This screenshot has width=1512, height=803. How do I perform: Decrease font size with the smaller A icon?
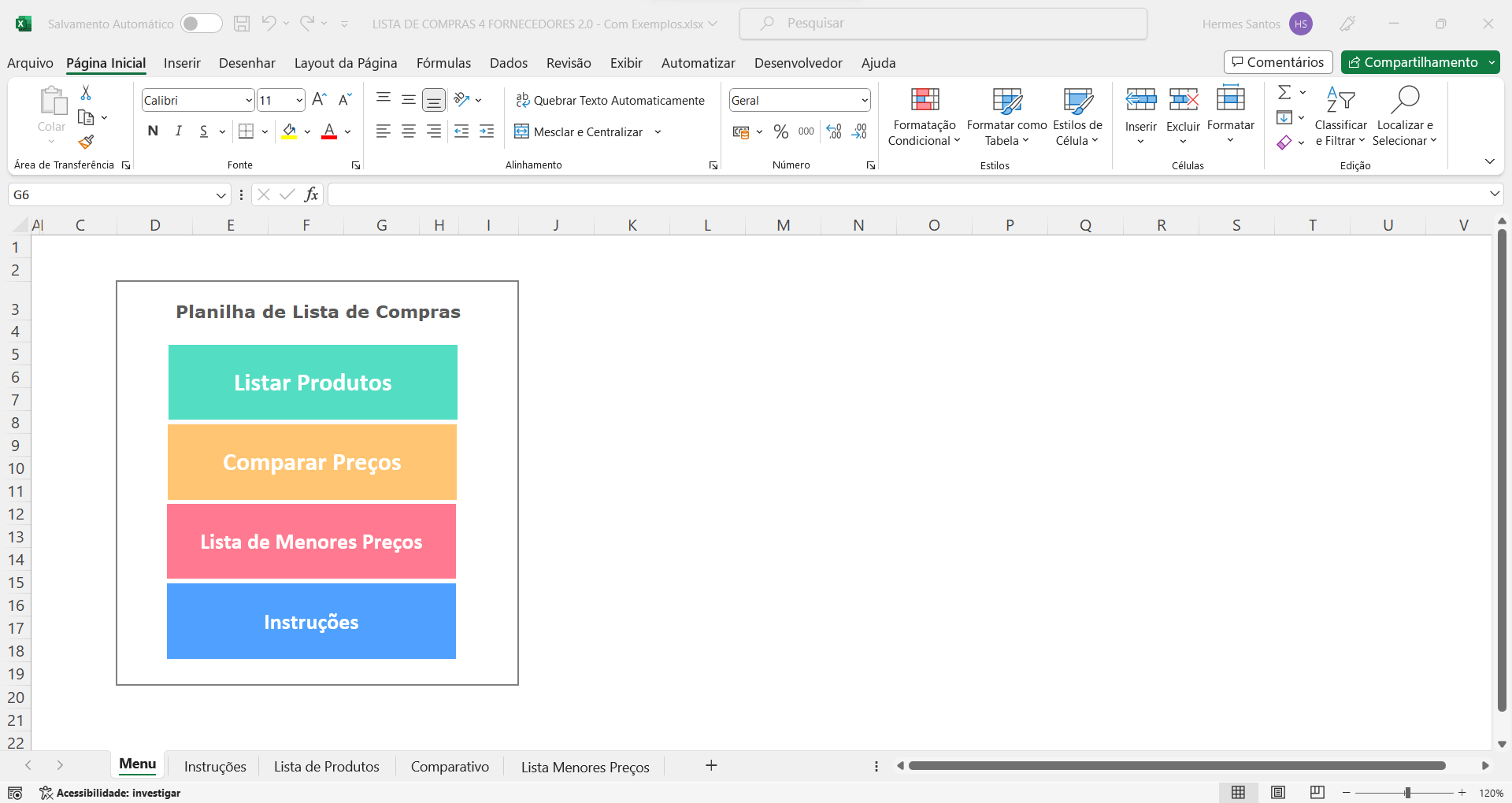click(345, 100)
